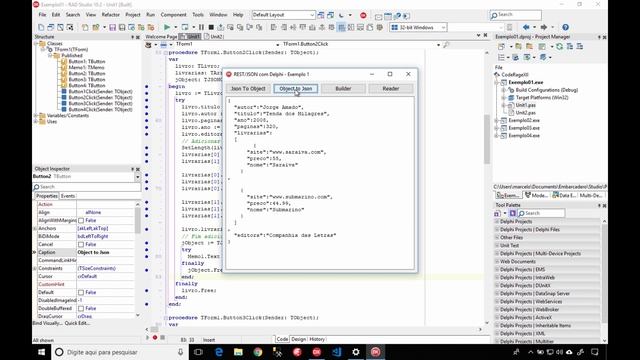640x360 pixels.
Task: Click the Bind Visually... link
Action: [48, 323]
